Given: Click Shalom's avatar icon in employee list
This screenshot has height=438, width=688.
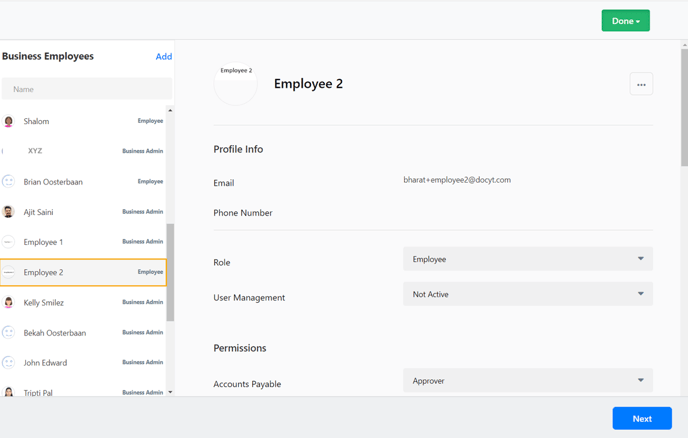Looking at the screenshot, I should point(8,121).
